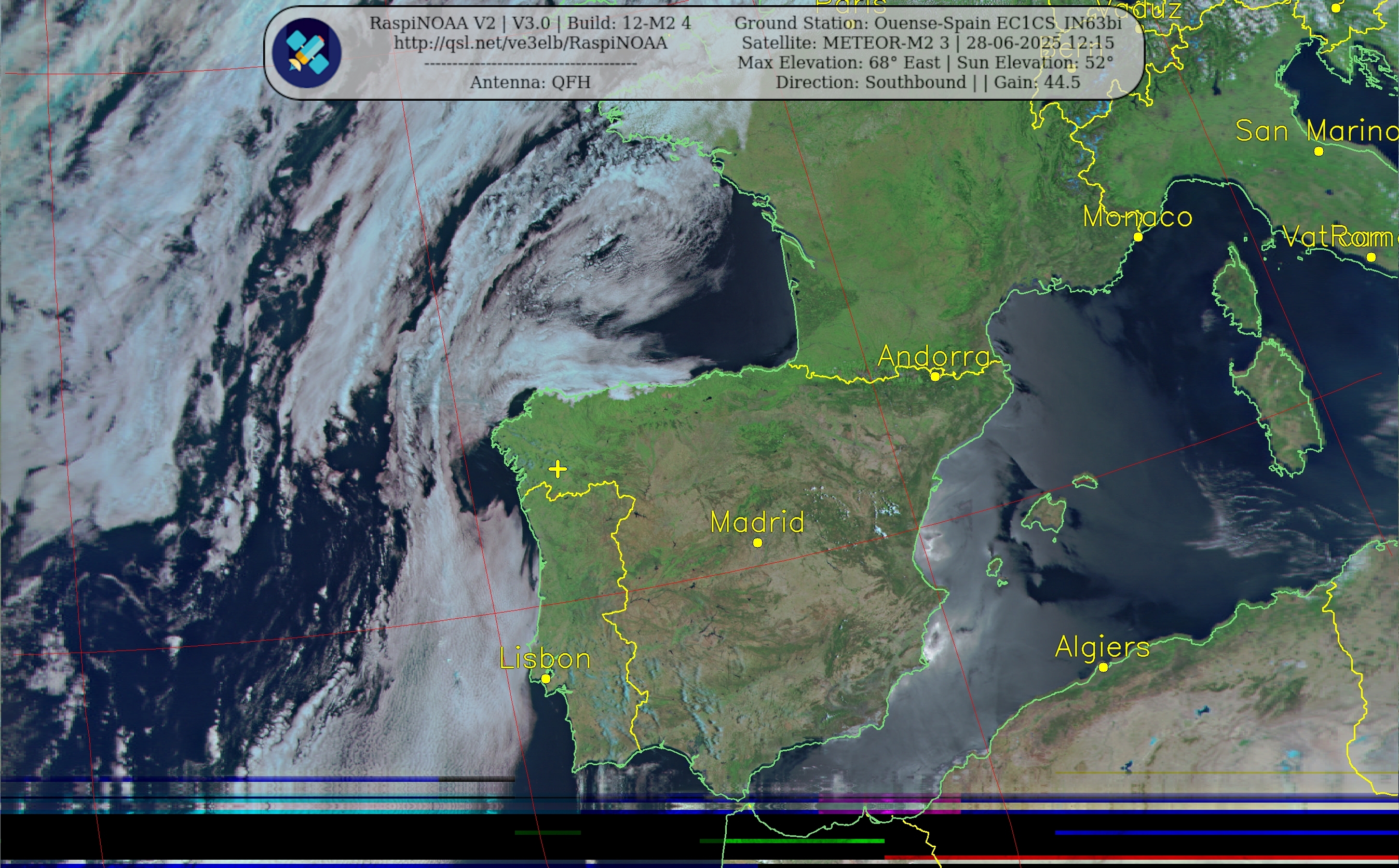Screen dimensions: 1399x868
Task: Click the Andorra label
Action: [x=934, y=356]
